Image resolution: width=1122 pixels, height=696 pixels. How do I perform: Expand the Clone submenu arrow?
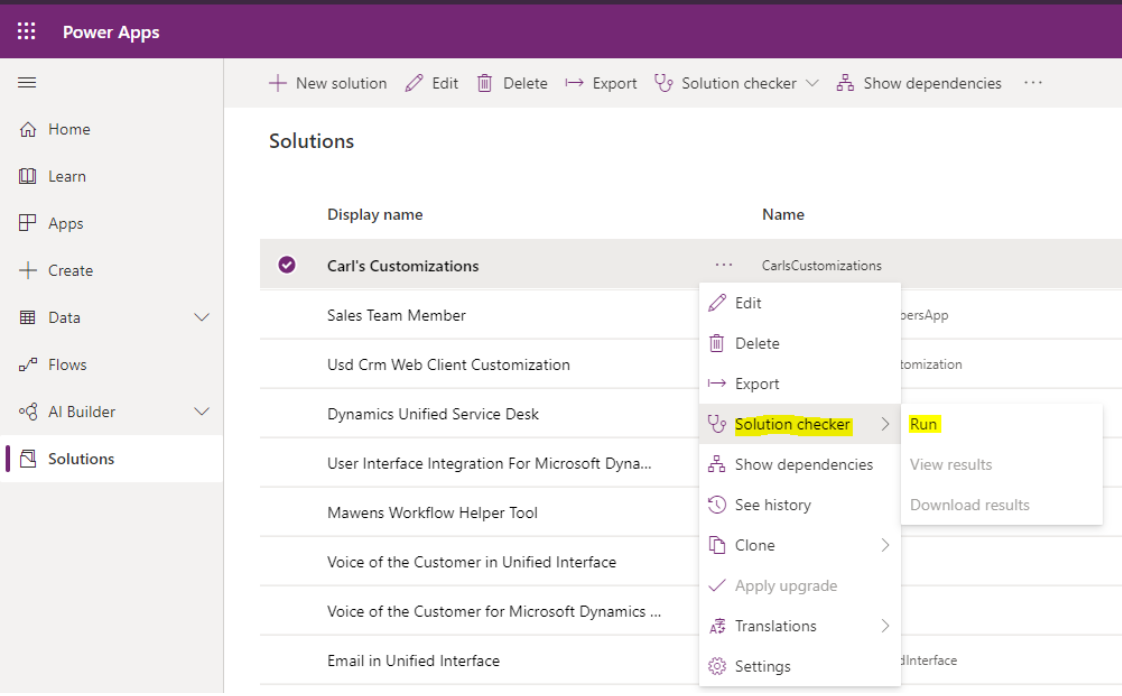tap(885, 545)
